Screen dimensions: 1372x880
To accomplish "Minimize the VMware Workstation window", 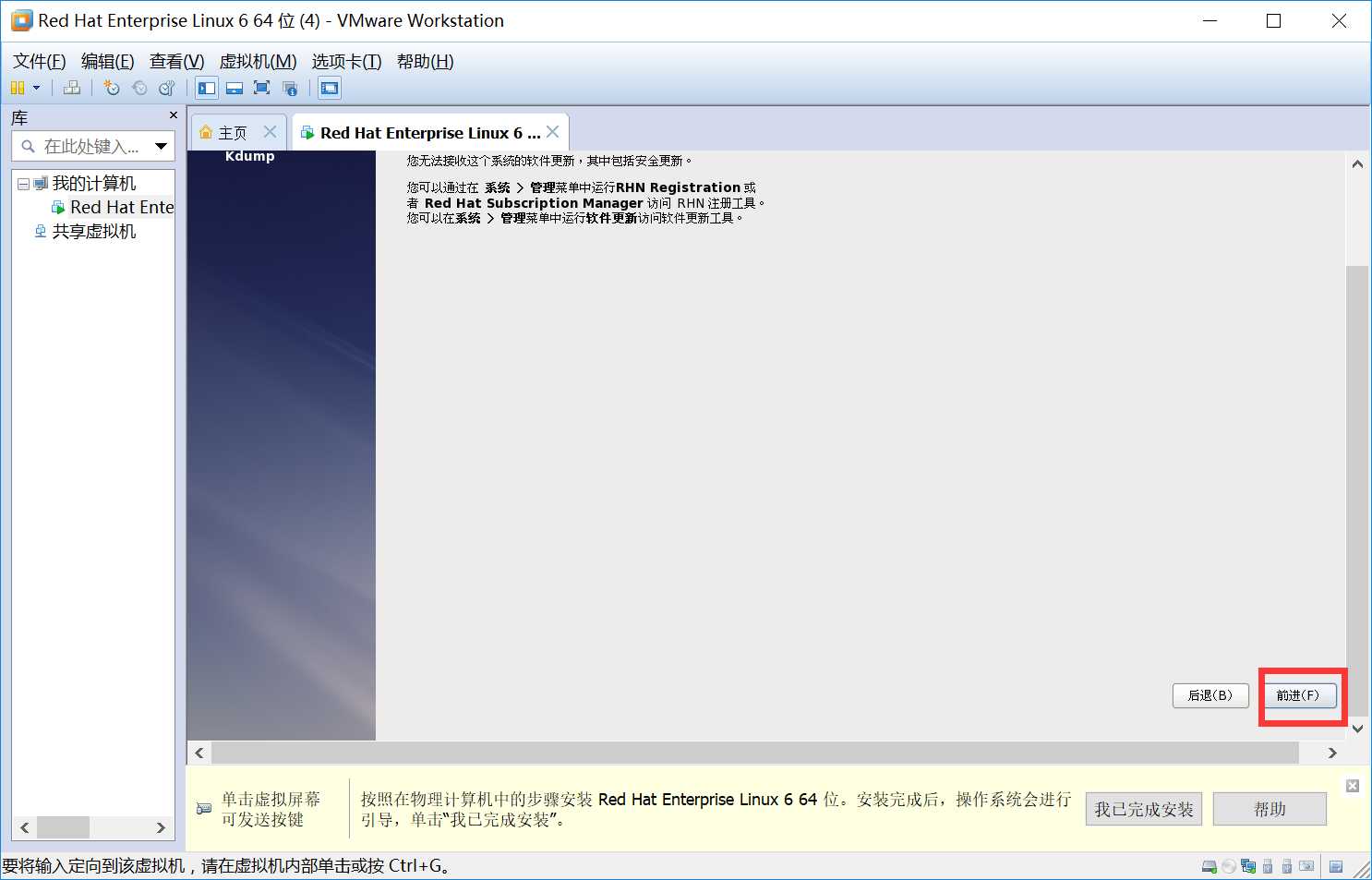I will coord(1210,20).
